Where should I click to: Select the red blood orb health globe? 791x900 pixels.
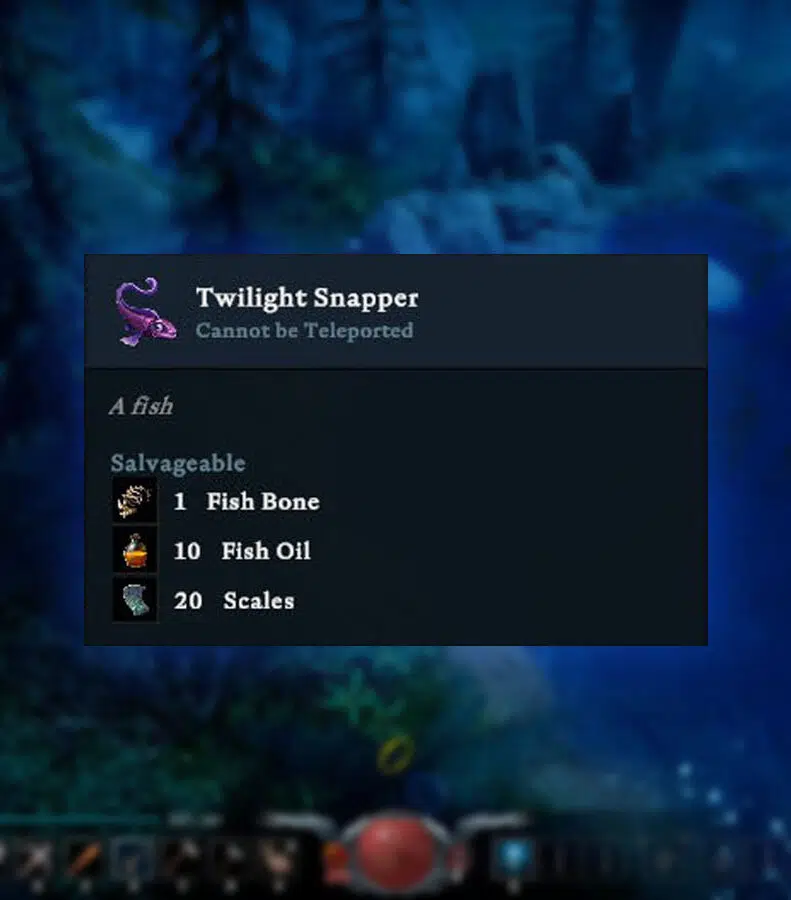[x=395, y=854]
